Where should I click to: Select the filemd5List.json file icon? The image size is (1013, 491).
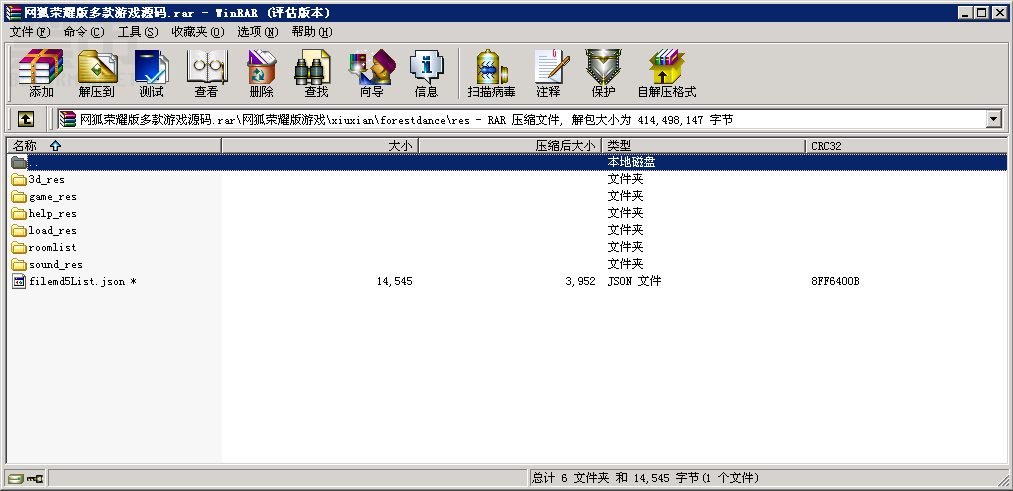[19, 281]
